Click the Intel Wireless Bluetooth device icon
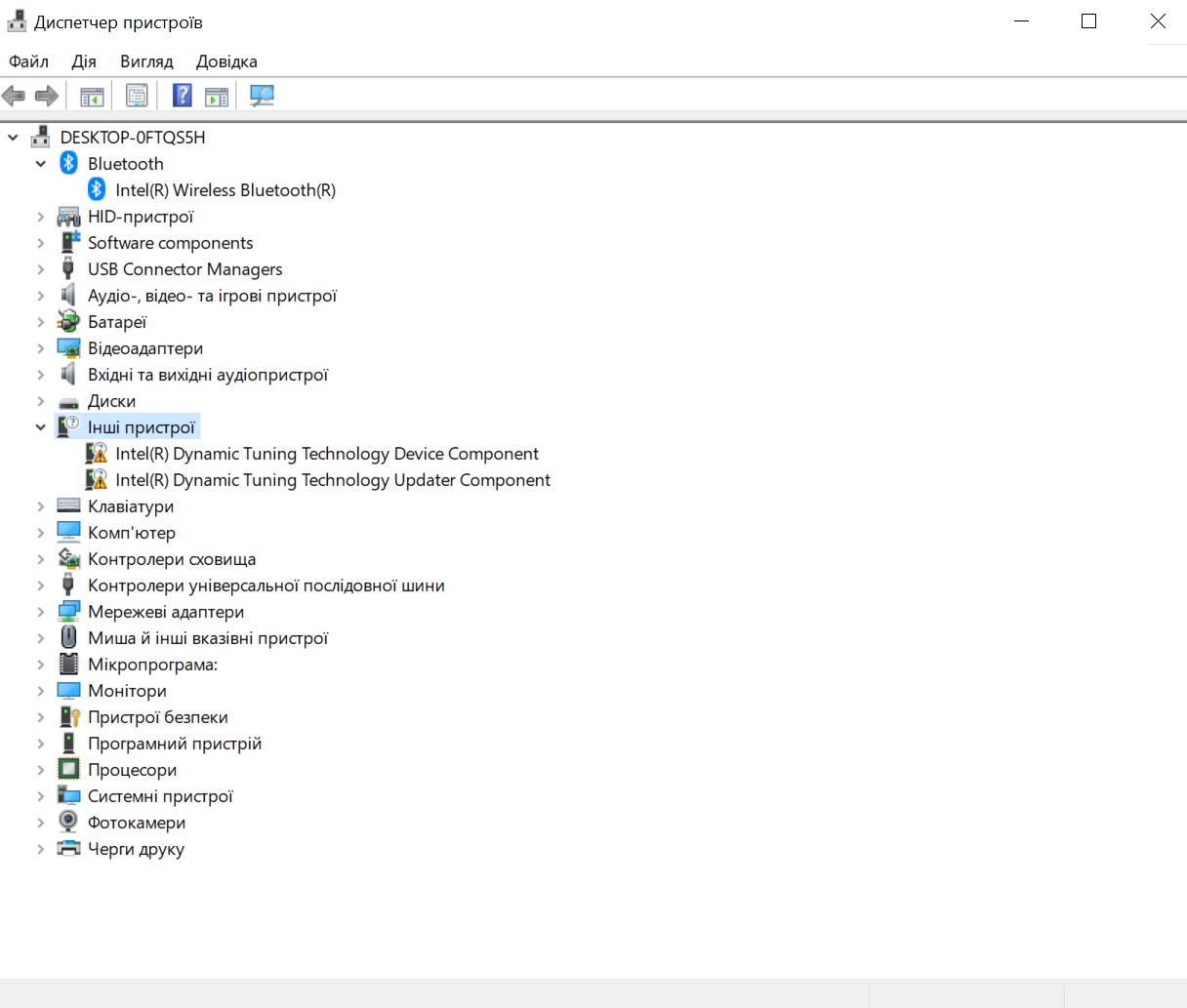This screenshot has height=1008, width=1187. point(96,189)
